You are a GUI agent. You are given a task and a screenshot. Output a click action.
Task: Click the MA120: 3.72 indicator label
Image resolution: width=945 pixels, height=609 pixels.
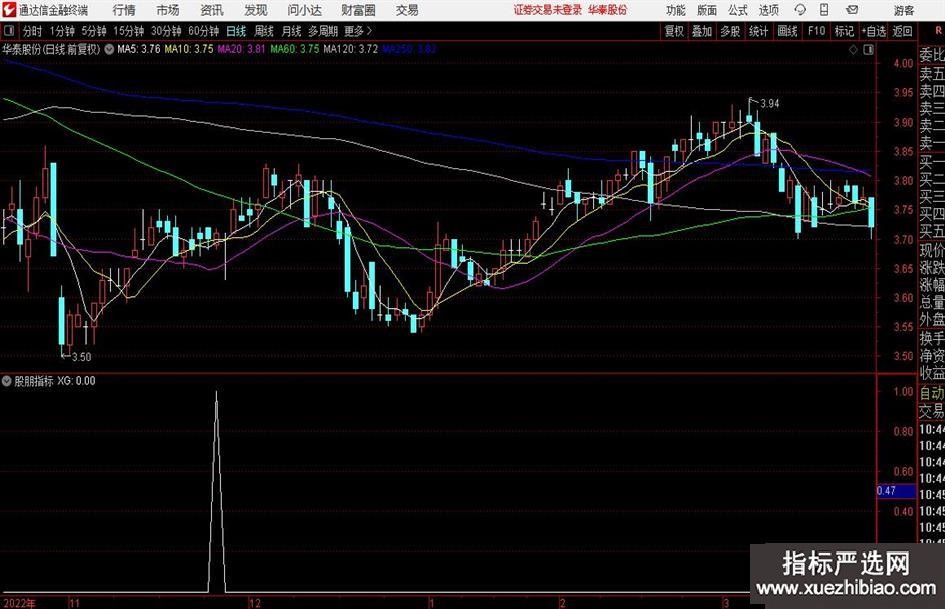click(351, 49)
